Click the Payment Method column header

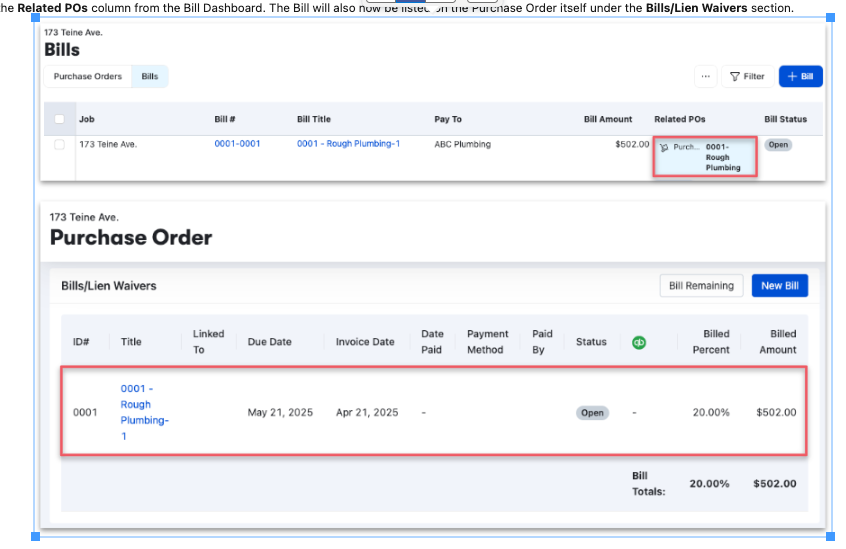487,342
